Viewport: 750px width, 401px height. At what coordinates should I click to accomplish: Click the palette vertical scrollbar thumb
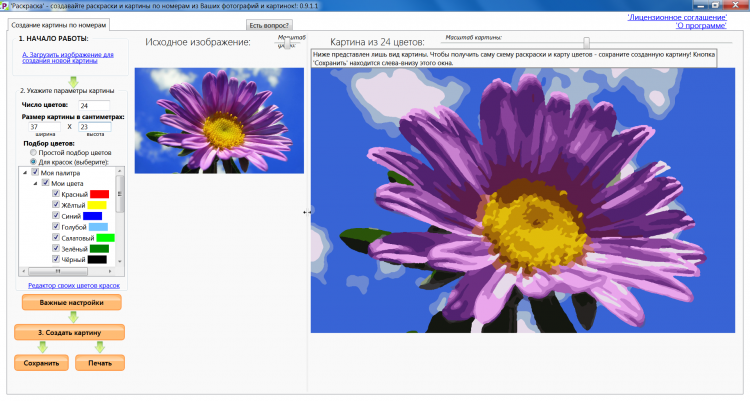pos(120,194)
